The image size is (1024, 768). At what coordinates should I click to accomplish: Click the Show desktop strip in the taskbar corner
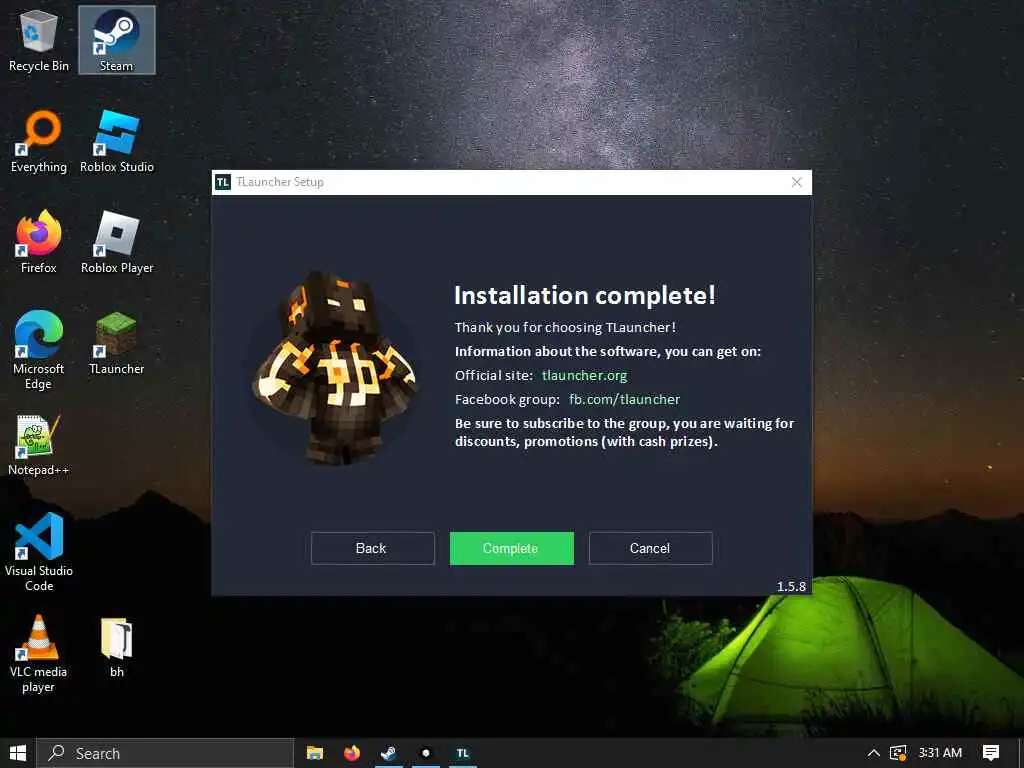(x=1021, y=753)
